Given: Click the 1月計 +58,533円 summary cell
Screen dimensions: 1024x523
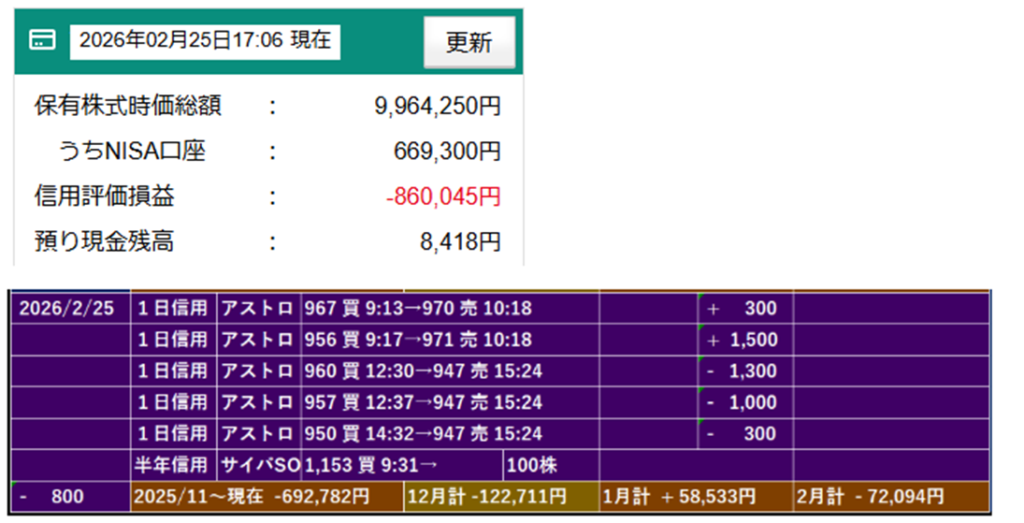Looking at the screenshot, I should (695, 496).
